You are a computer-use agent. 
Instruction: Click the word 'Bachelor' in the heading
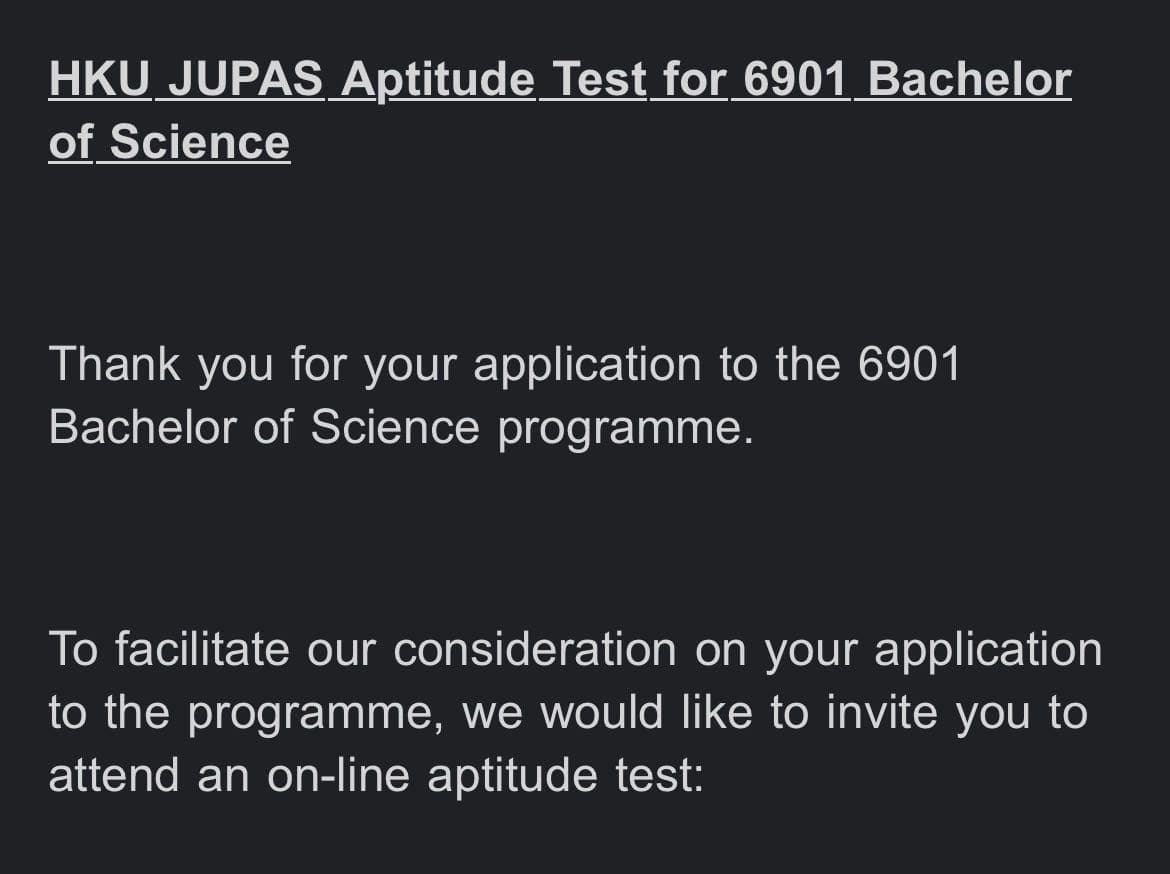(x=970, y=79)
